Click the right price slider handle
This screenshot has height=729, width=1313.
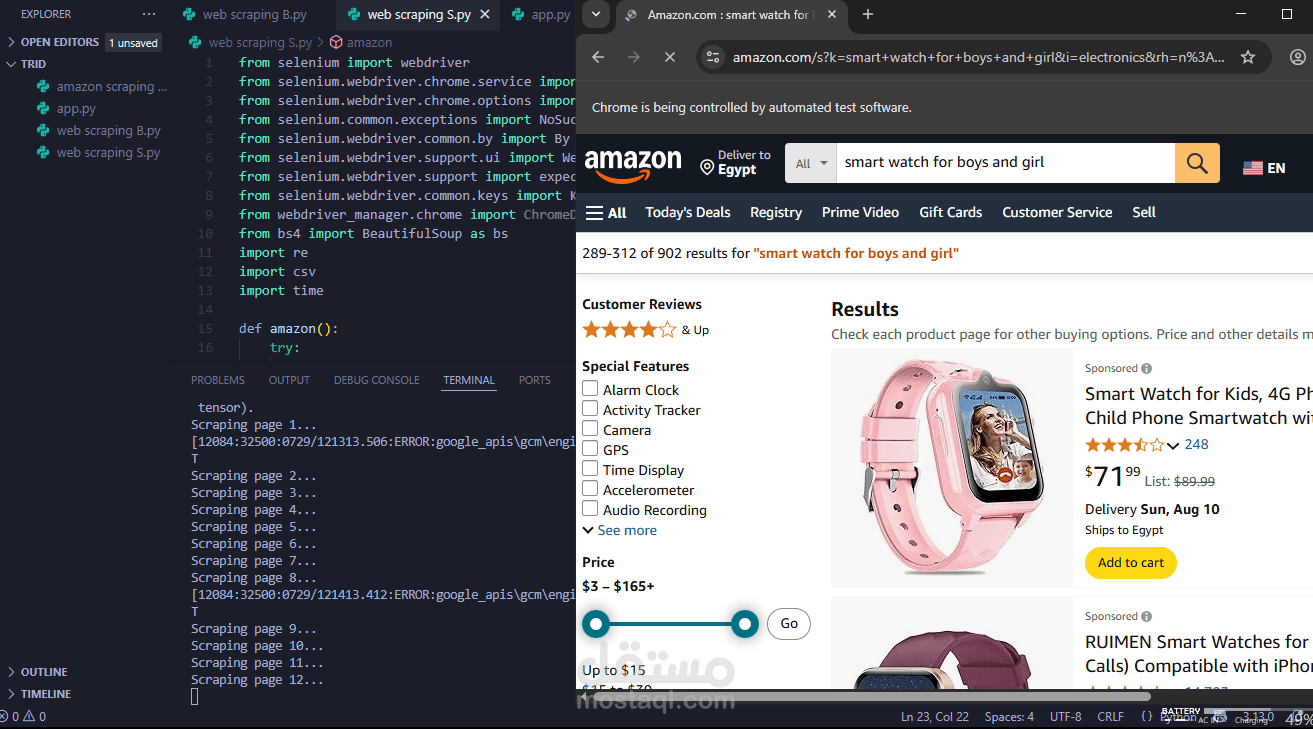745,625
